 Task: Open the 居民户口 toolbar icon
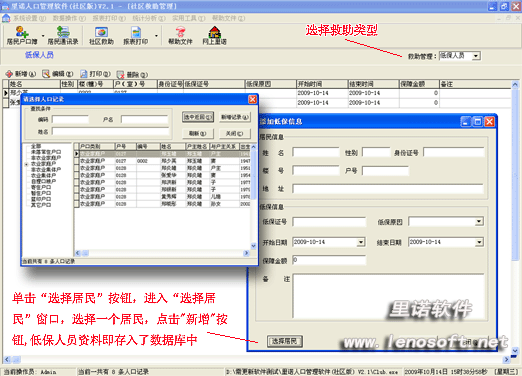pyautogui.click(x=22, y=32)
